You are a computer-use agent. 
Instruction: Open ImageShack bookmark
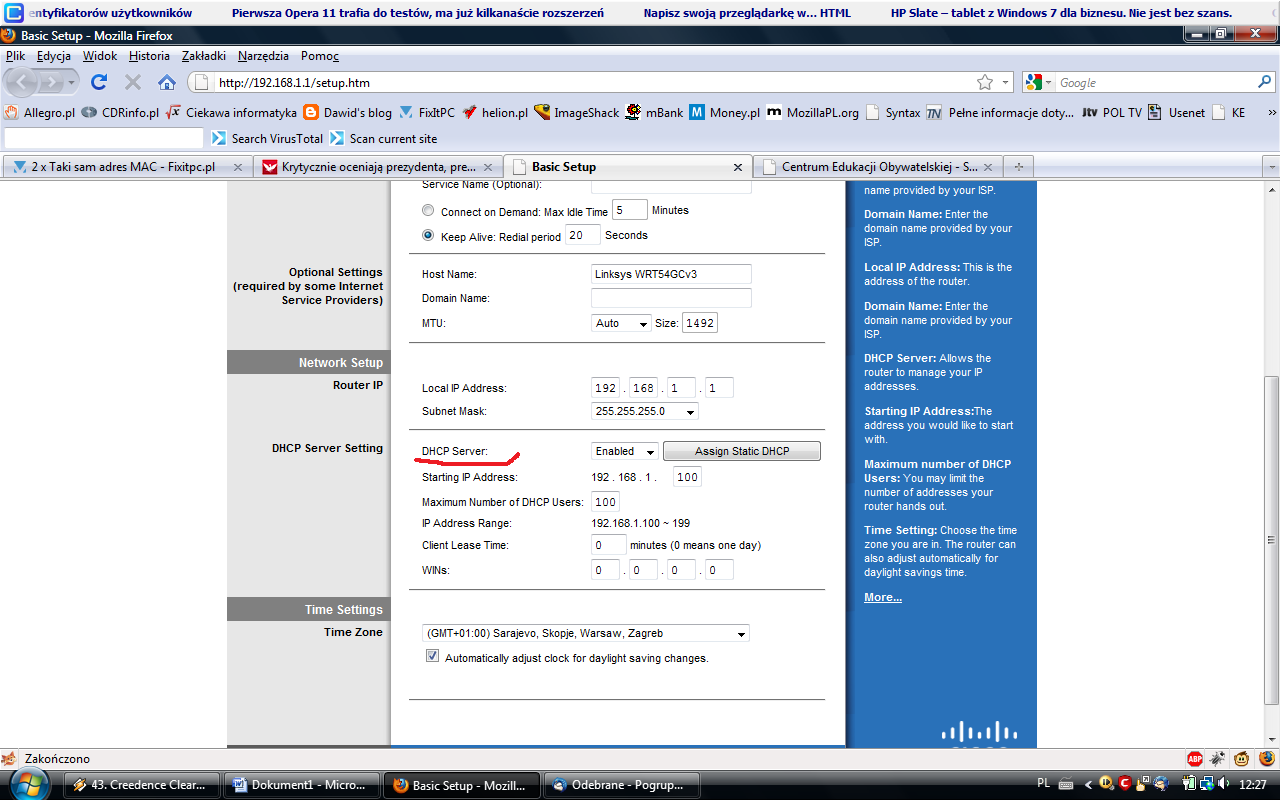click(x=577, y=113)
